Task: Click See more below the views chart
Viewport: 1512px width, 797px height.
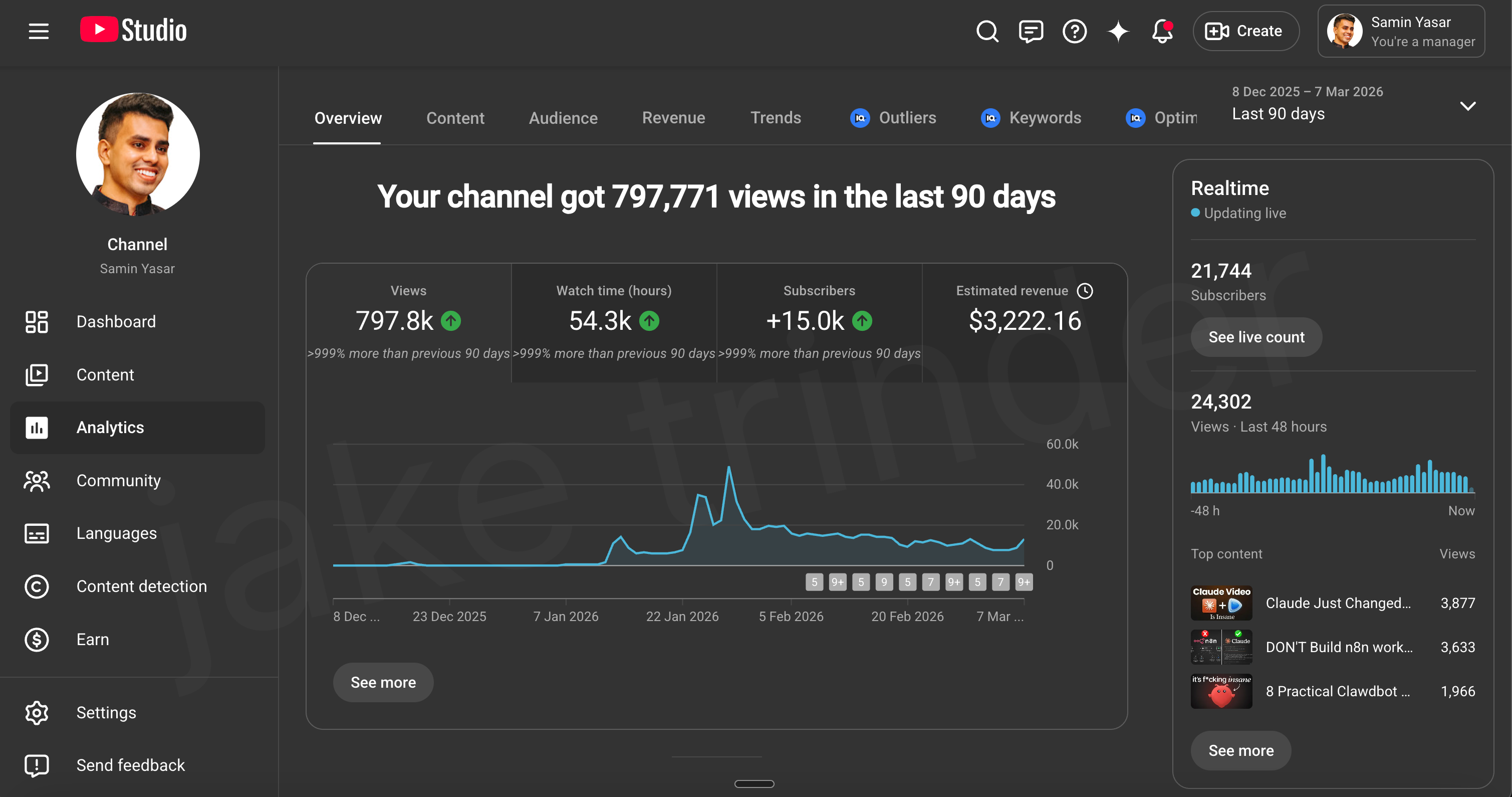Action: (x=383, y=682)
